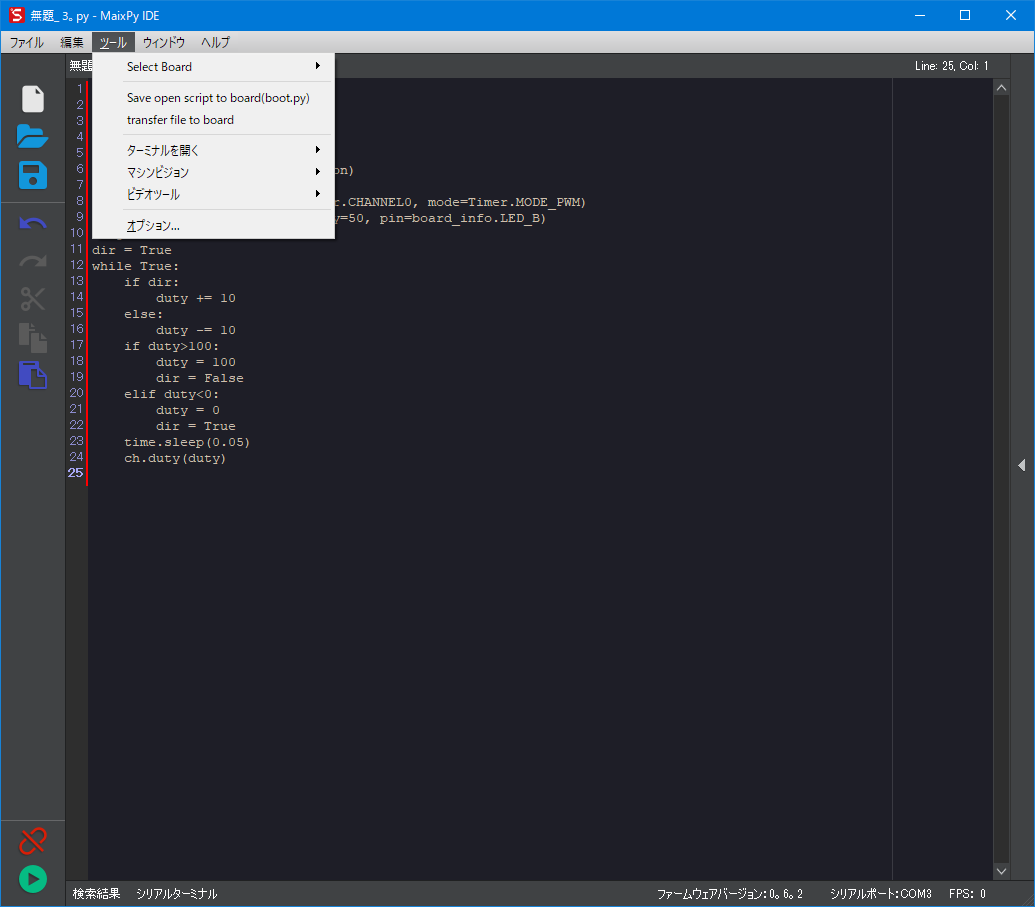Click the red Connect link icon
This screenshot has height=907, width=1035.
[x=33, y=841]
